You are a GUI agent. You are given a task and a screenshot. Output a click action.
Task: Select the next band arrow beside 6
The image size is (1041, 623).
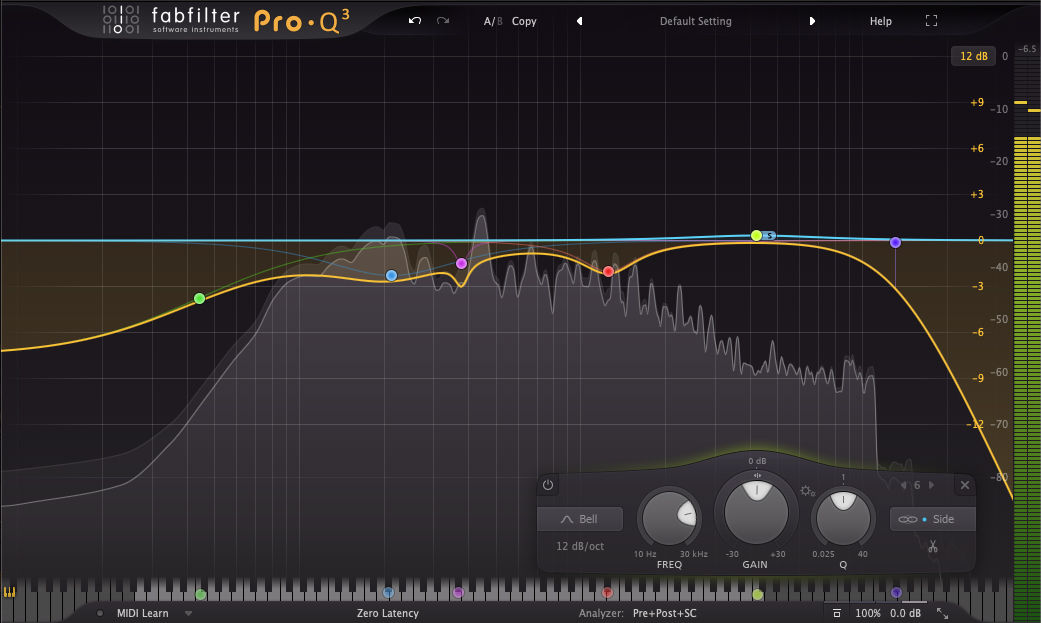coord(931,485)
